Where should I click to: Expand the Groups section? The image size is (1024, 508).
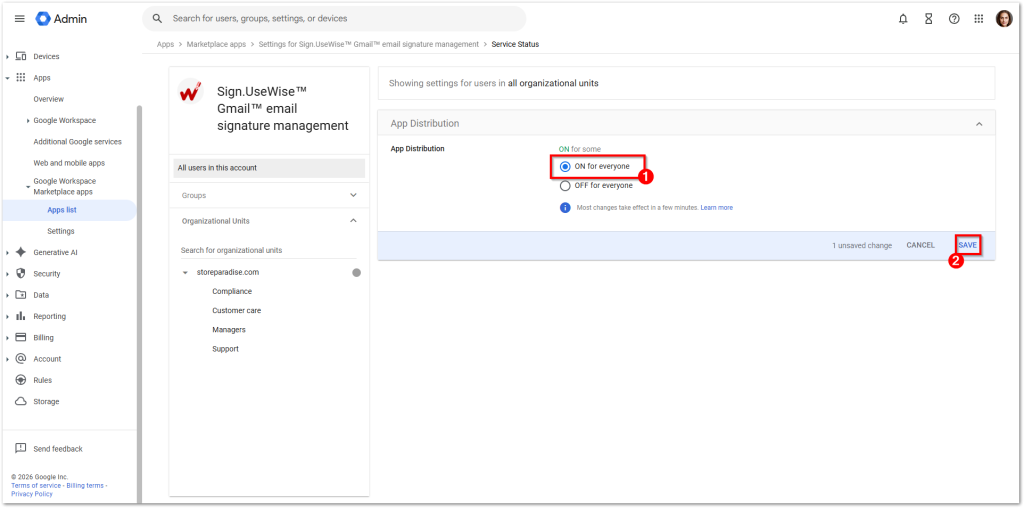tap(353, 196)
